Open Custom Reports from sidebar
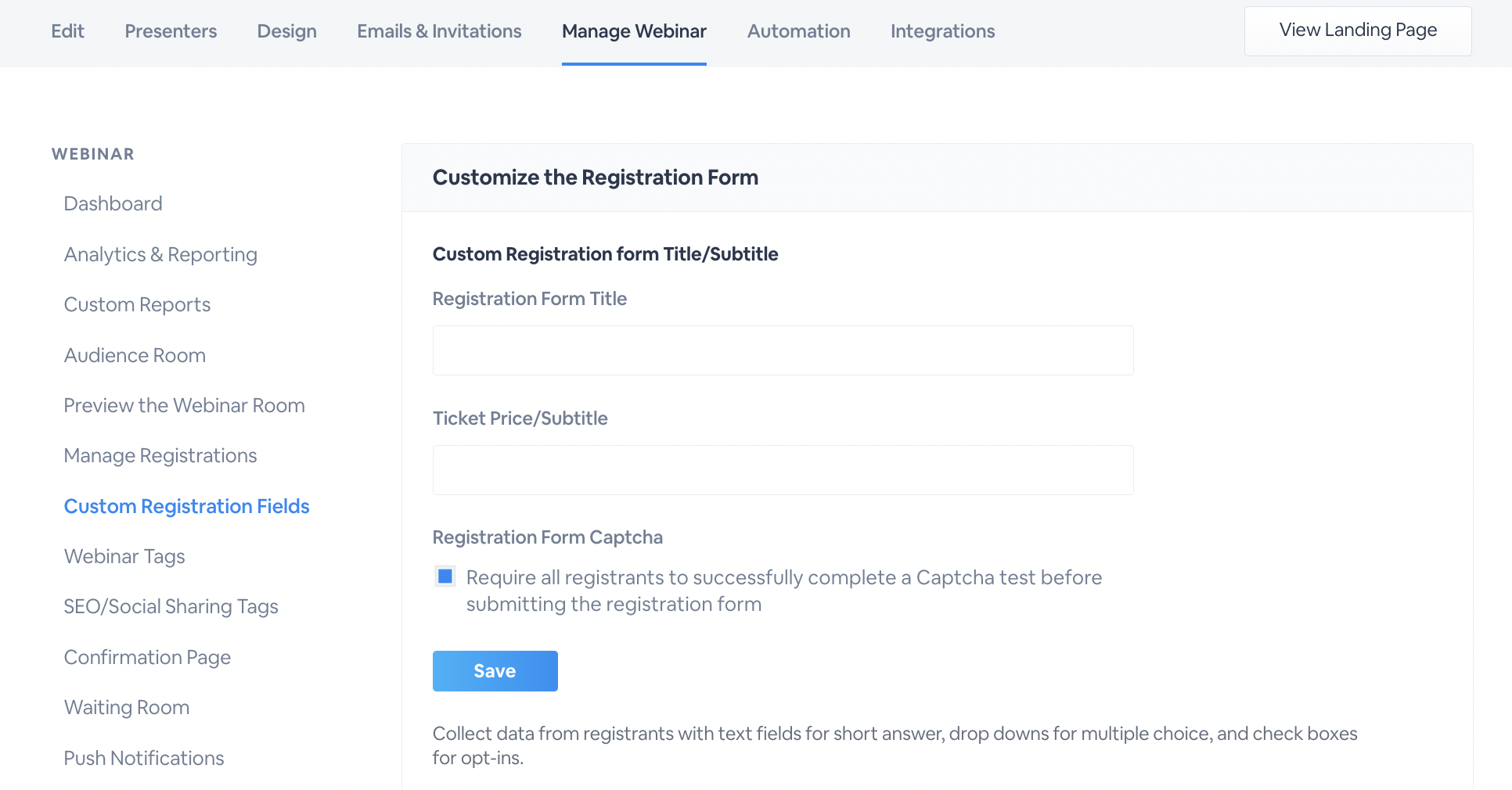1512x790 pixels. click(137, 304)
